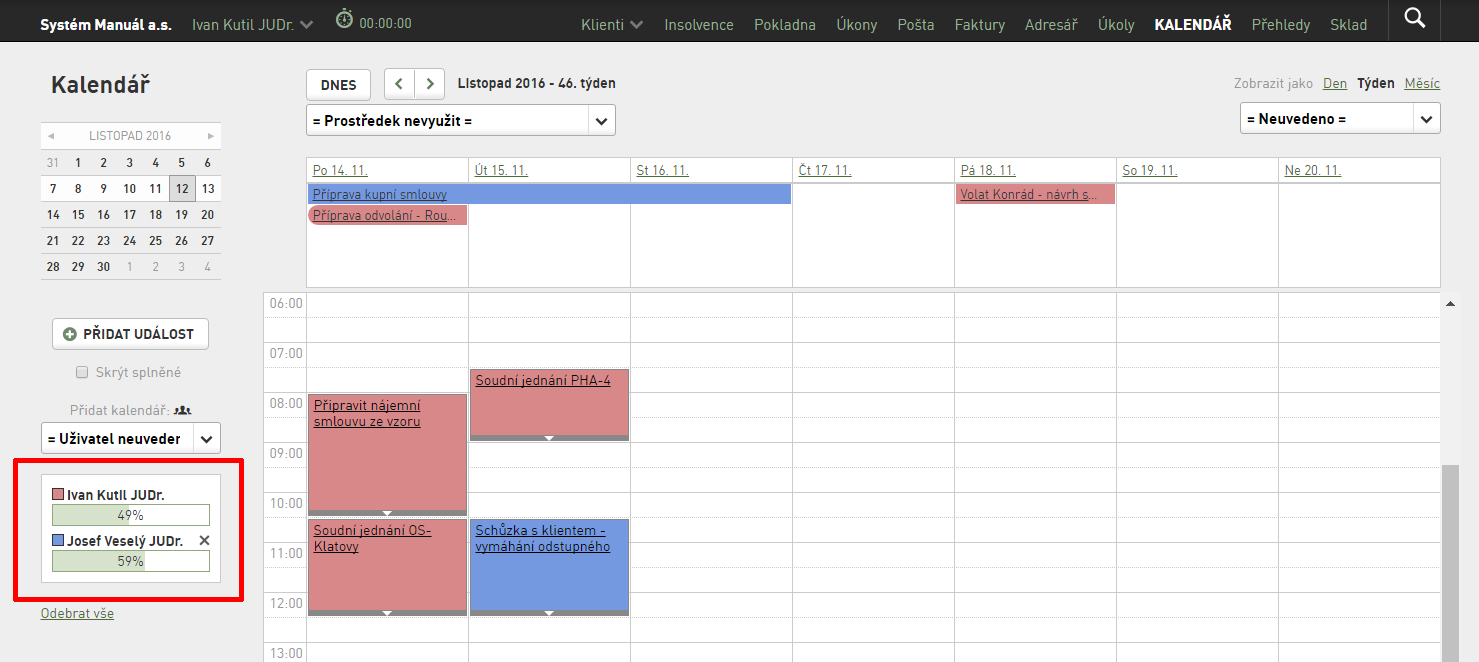Screen dimensions: 1479x662
Task: Expand Soudní jednání PHA-4 event handle
Action: coord(549,438)
